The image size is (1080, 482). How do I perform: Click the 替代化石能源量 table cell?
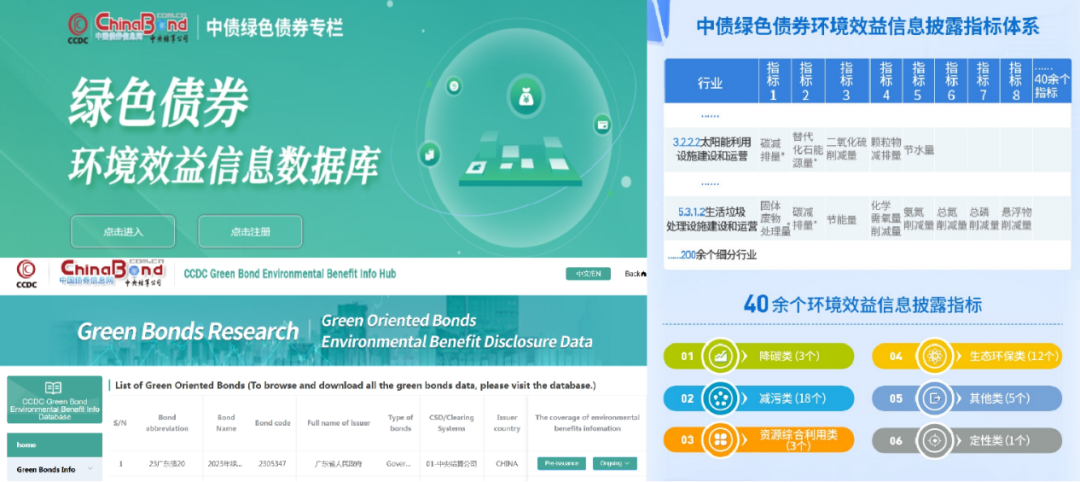pyautogui.click(x=809, y=149)
